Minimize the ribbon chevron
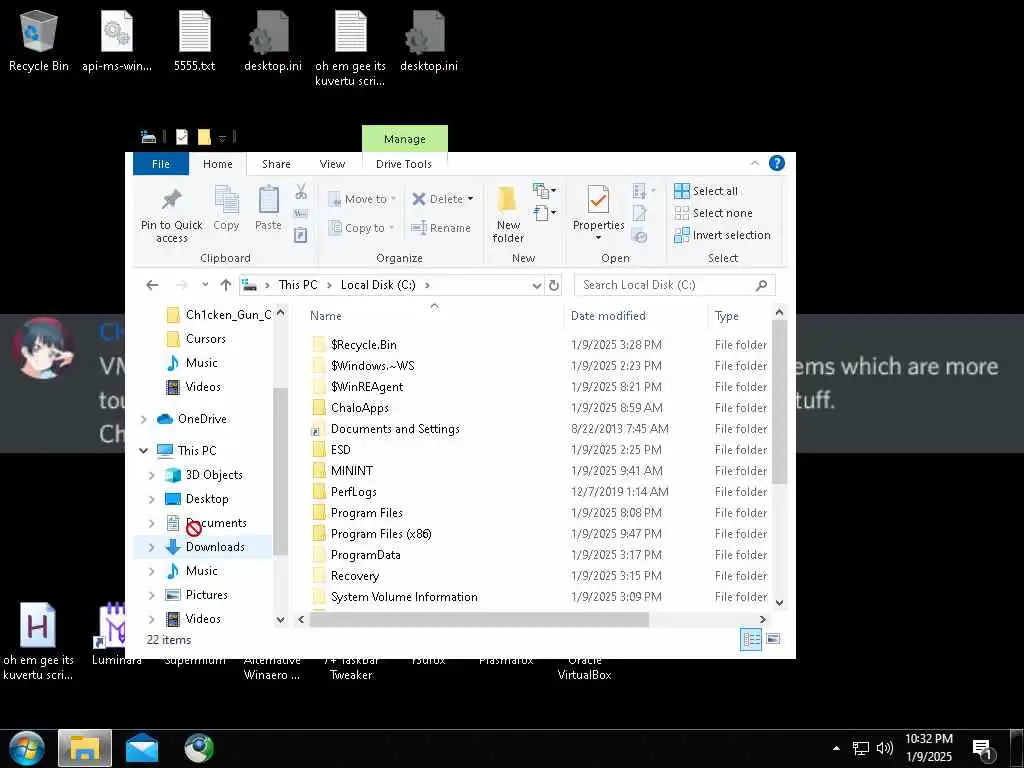This screenshot has height=768, width=1024. click(755, 163)
